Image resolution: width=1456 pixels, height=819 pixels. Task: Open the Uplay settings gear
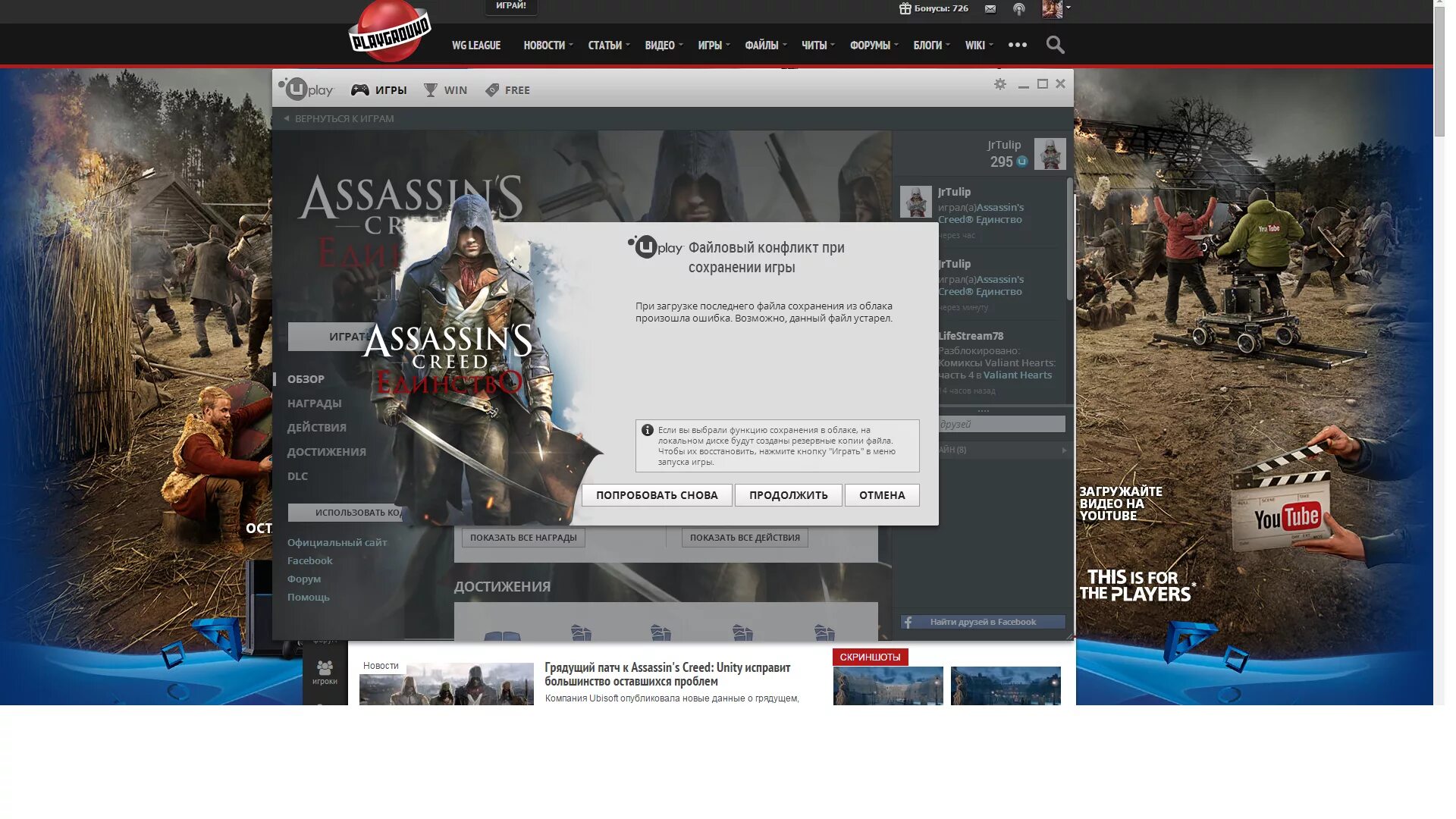(1000, 84)
